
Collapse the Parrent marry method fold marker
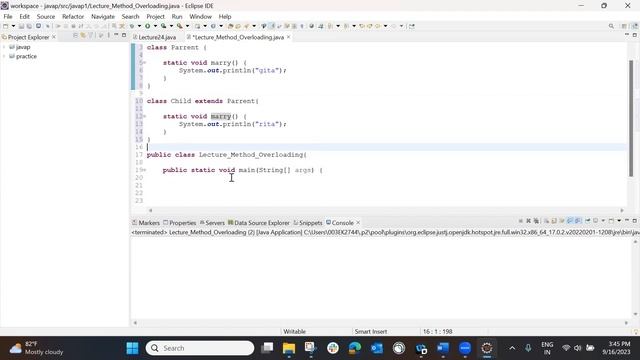point(144,63)
